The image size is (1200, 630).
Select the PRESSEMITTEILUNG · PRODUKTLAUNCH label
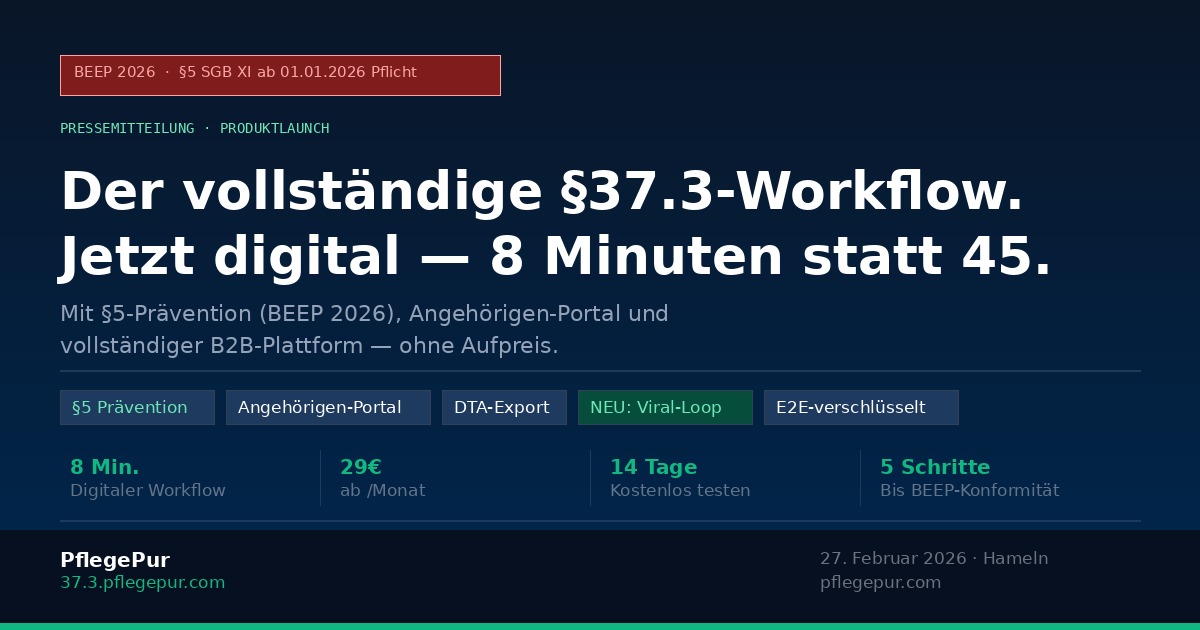pyautogui.click(x=194, y=128)
